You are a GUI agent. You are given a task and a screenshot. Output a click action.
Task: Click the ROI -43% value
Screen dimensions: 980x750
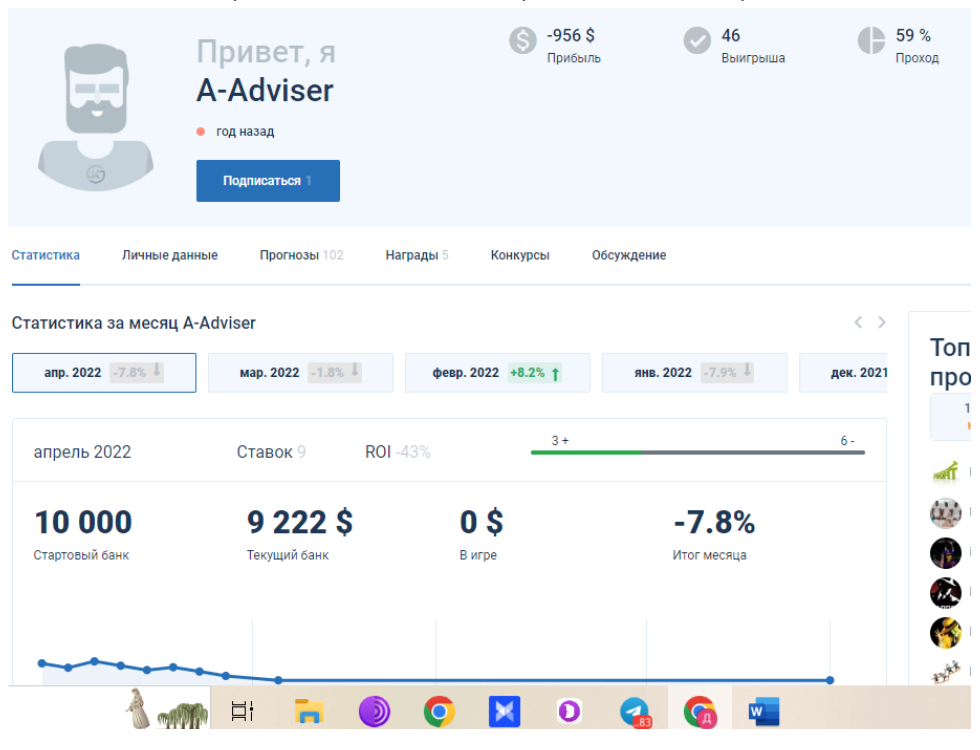[x=398, y=452]
